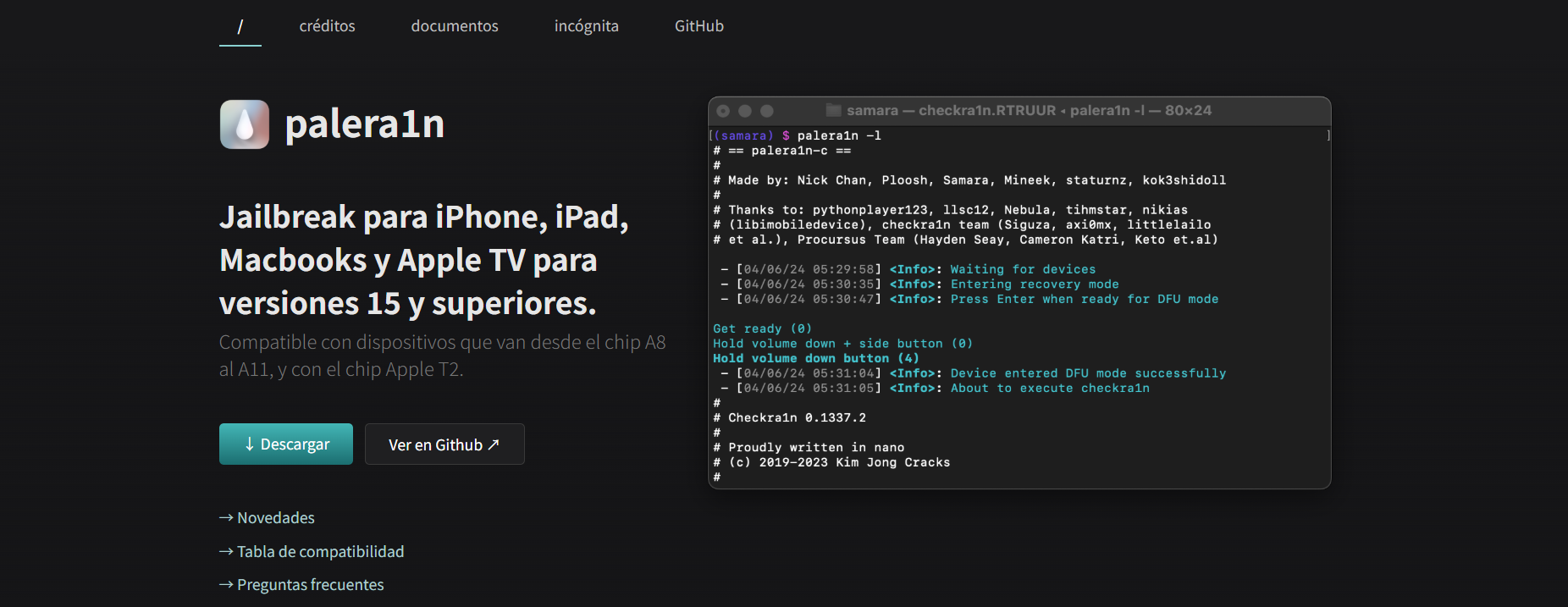
Task: Click the Descargar download button
Action: pos(286,444)
